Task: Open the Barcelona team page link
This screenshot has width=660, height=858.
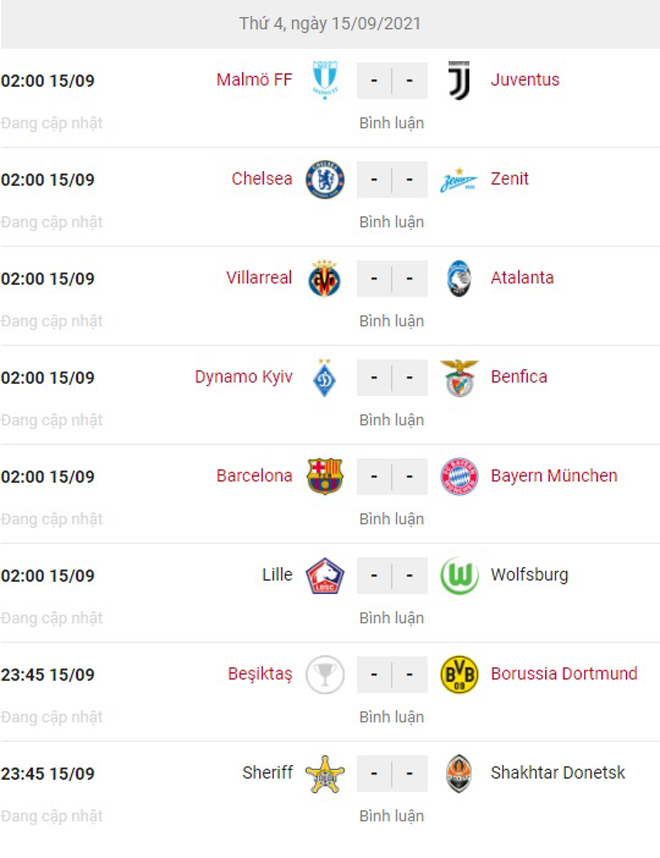Action: tap(254, 476)
